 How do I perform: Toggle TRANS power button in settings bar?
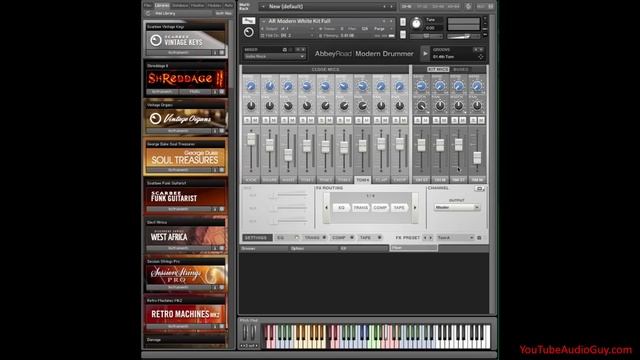pos(324,238)
